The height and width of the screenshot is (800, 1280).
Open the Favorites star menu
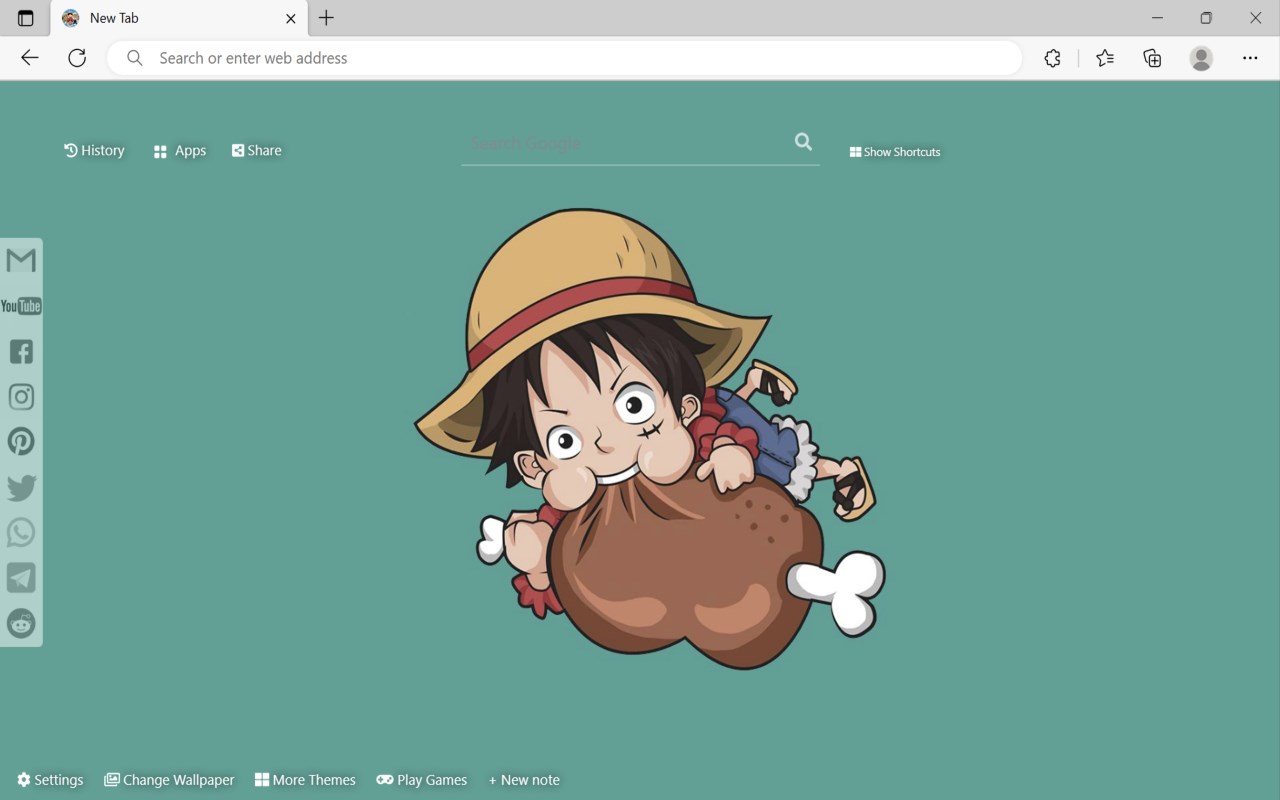pos(1105,58)
